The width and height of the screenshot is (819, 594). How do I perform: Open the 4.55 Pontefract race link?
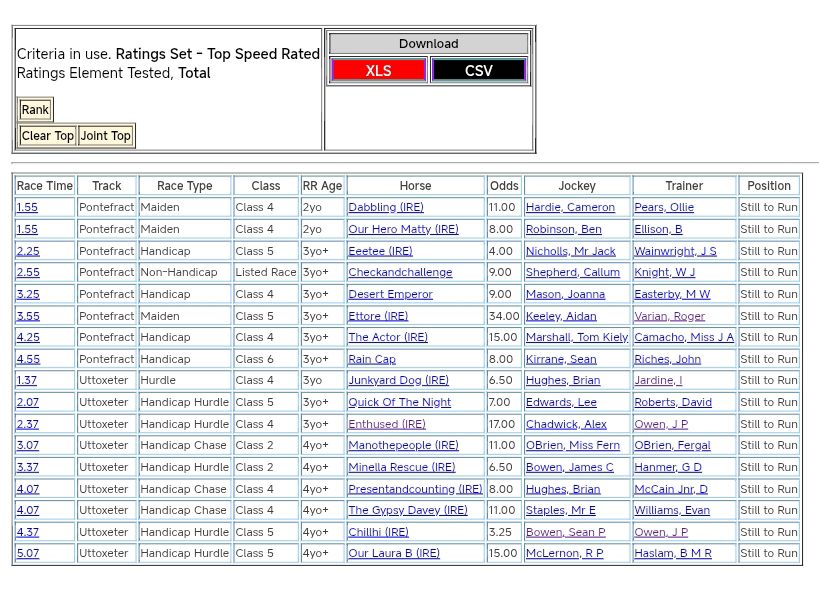click(28, 359)
